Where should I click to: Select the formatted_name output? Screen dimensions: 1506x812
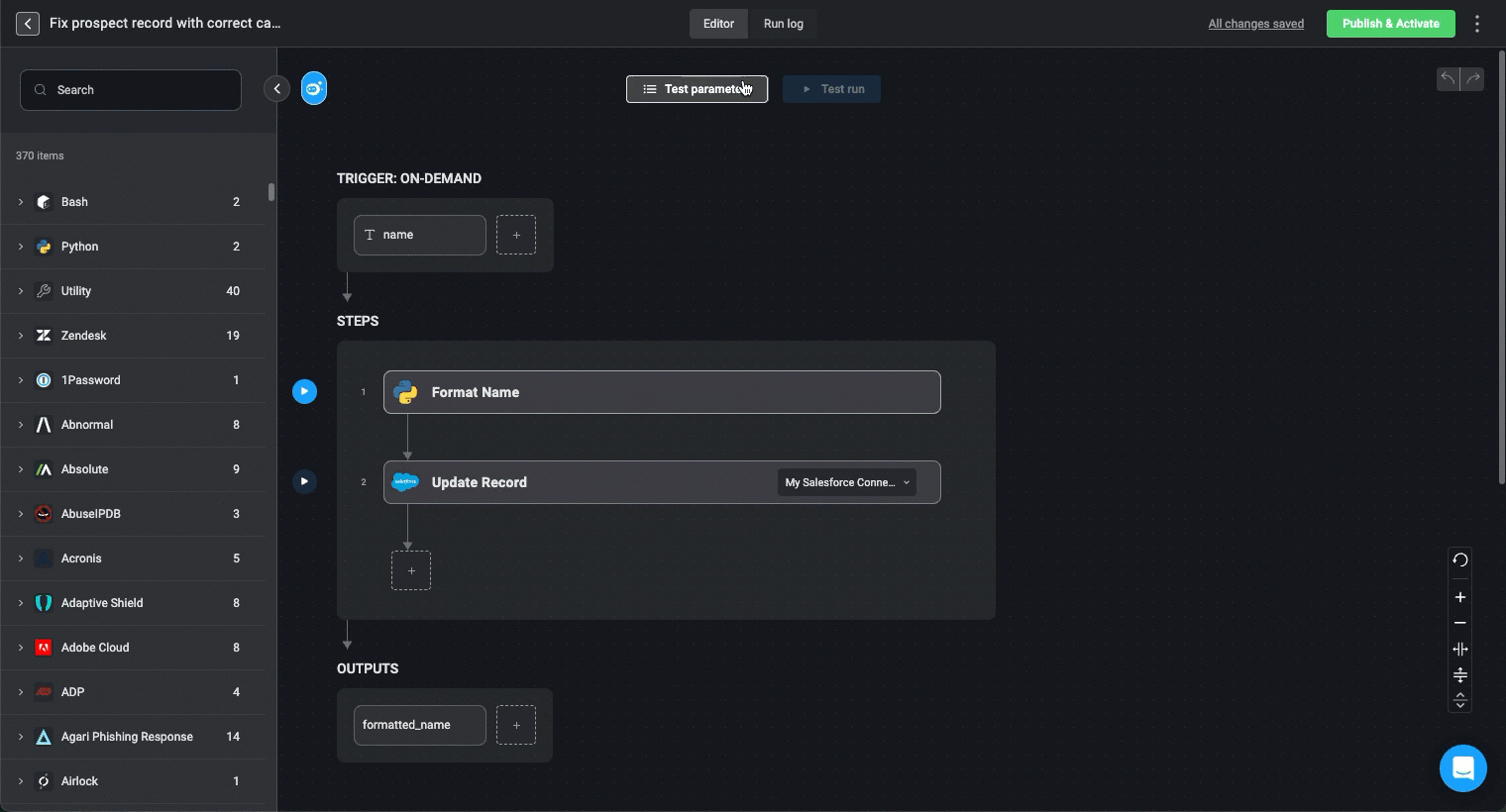pos(420,725)
